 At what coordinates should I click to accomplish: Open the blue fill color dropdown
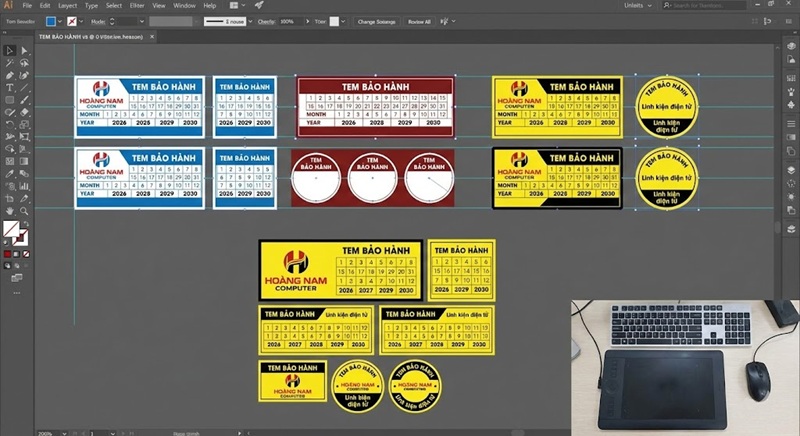coord(57,20)
